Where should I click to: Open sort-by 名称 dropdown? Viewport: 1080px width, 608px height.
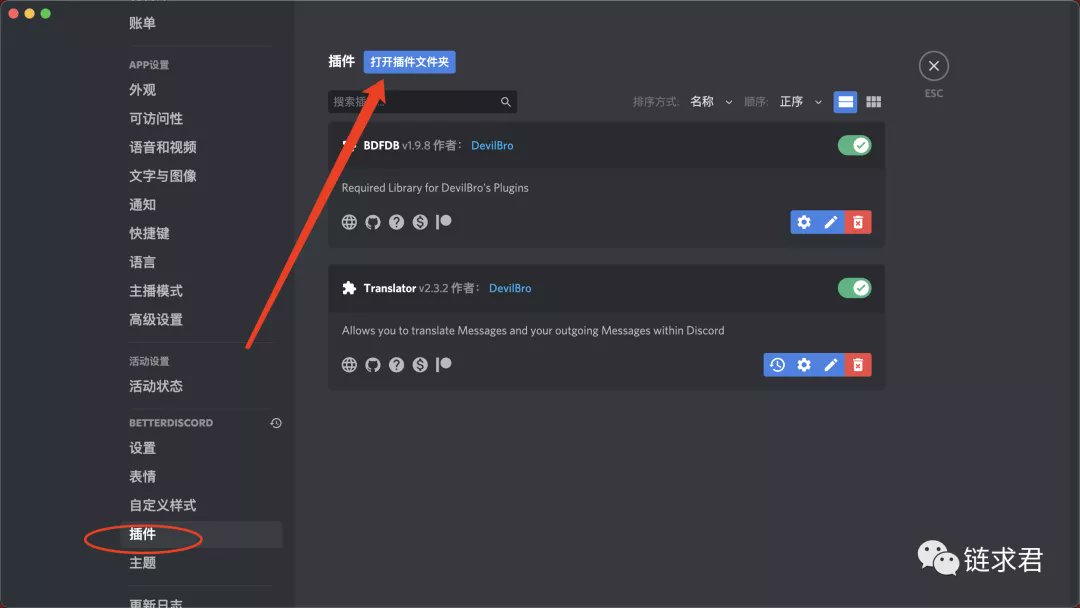711,102
